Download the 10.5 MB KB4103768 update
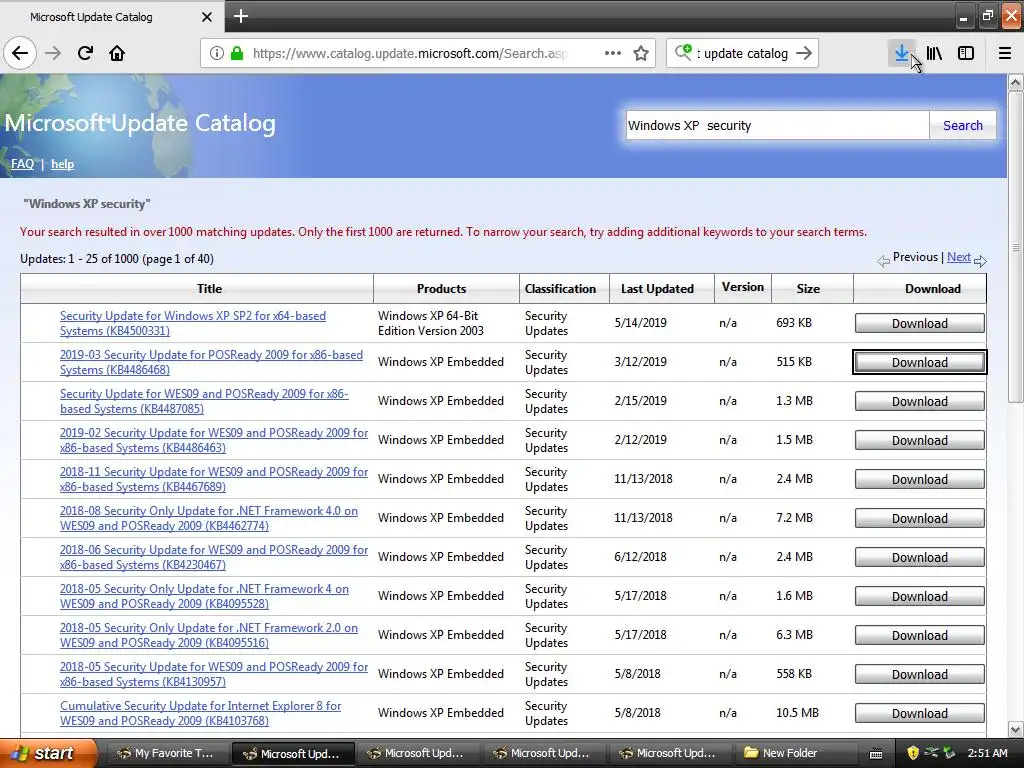The height and width of the screenshot is (768, 1024). (920, 713)
